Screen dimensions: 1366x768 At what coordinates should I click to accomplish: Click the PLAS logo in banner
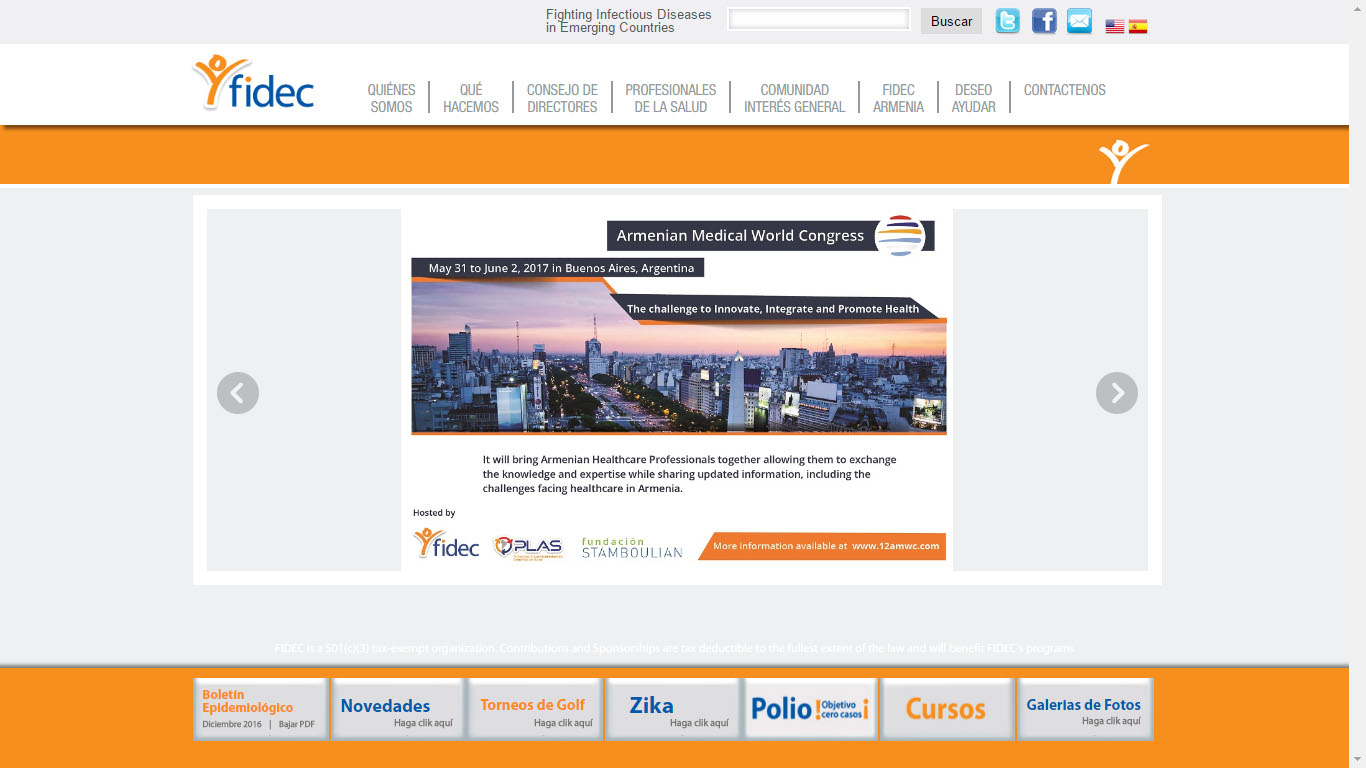coord(528,548)
